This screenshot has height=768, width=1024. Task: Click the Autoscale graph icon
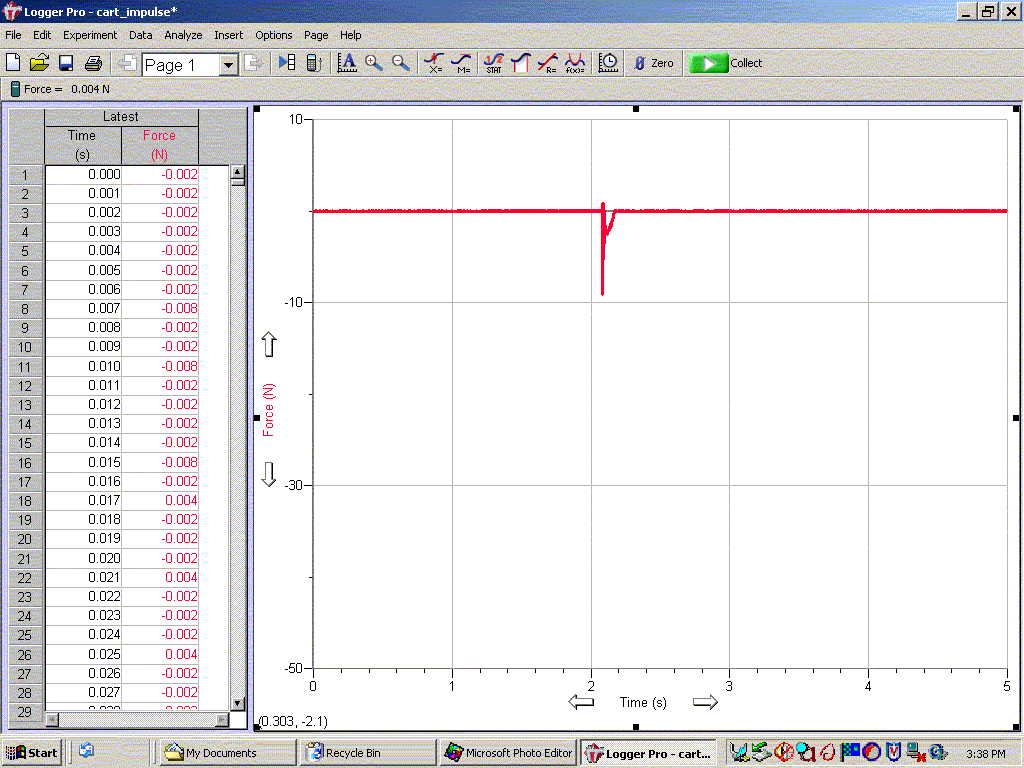[x=347, y=63]
